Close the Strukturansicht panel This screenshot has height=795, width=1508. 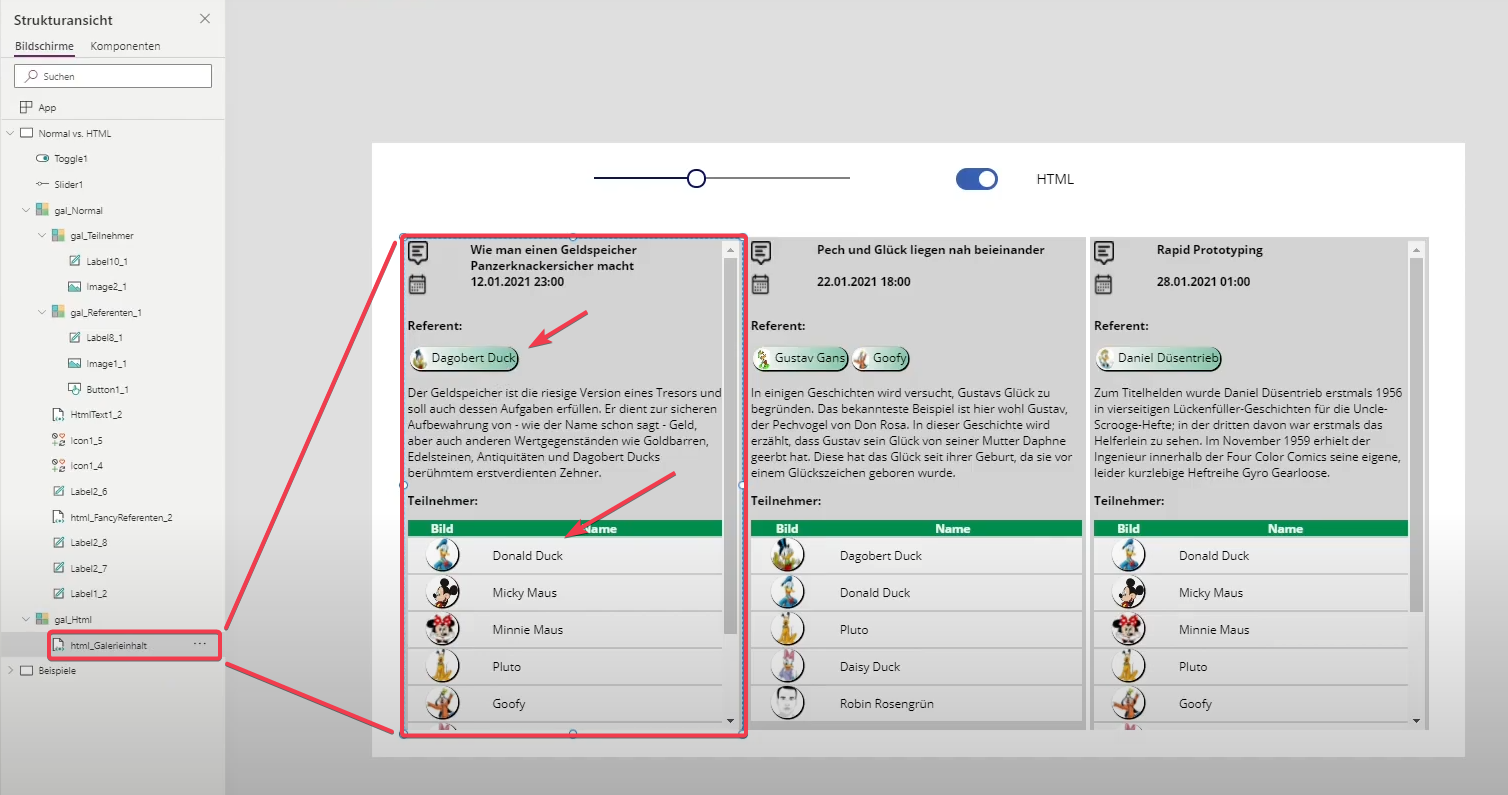[205, 19]
